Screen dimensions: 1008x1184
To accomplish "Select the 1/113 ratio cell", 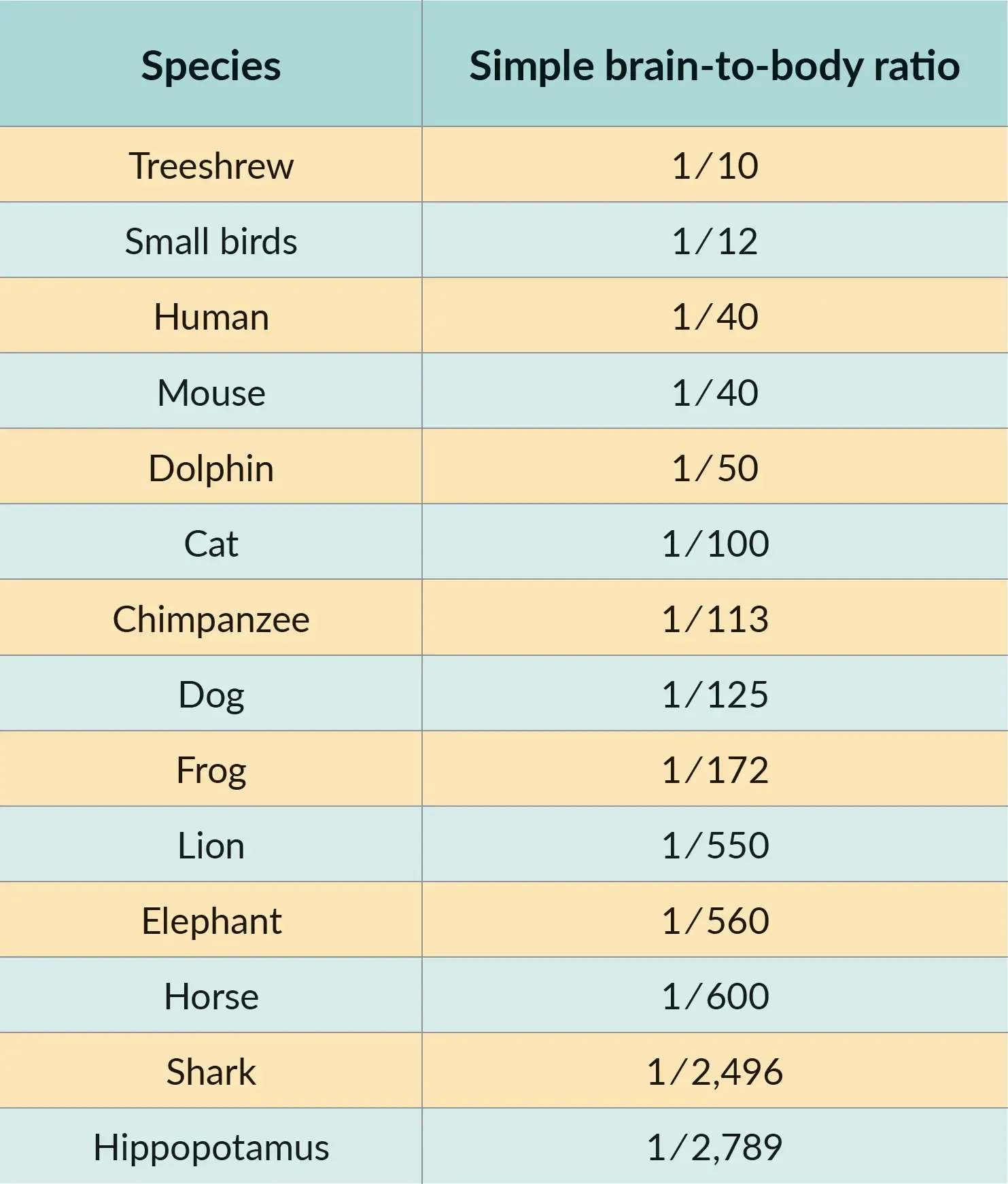I will (714, 619).
